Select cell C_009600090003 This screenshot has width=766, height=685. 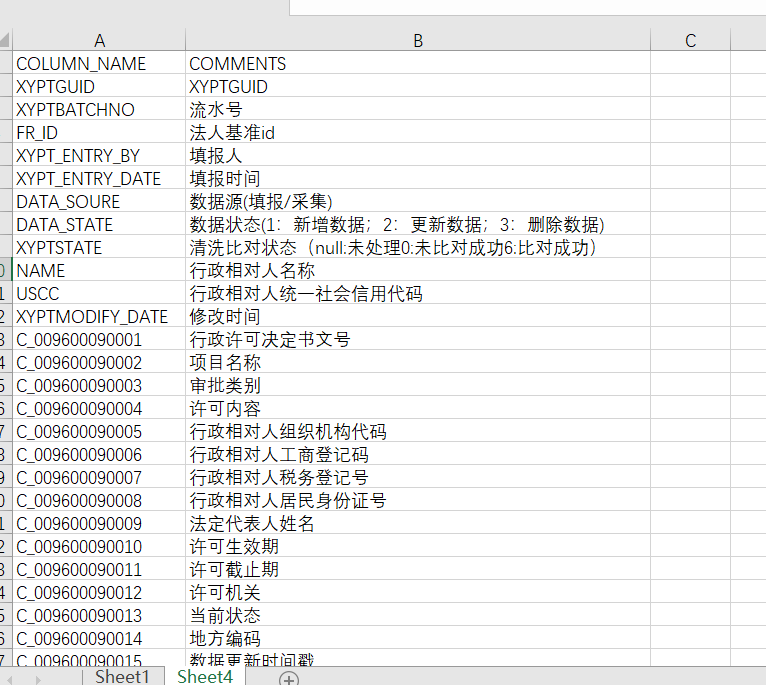click(x=99, y=385)
